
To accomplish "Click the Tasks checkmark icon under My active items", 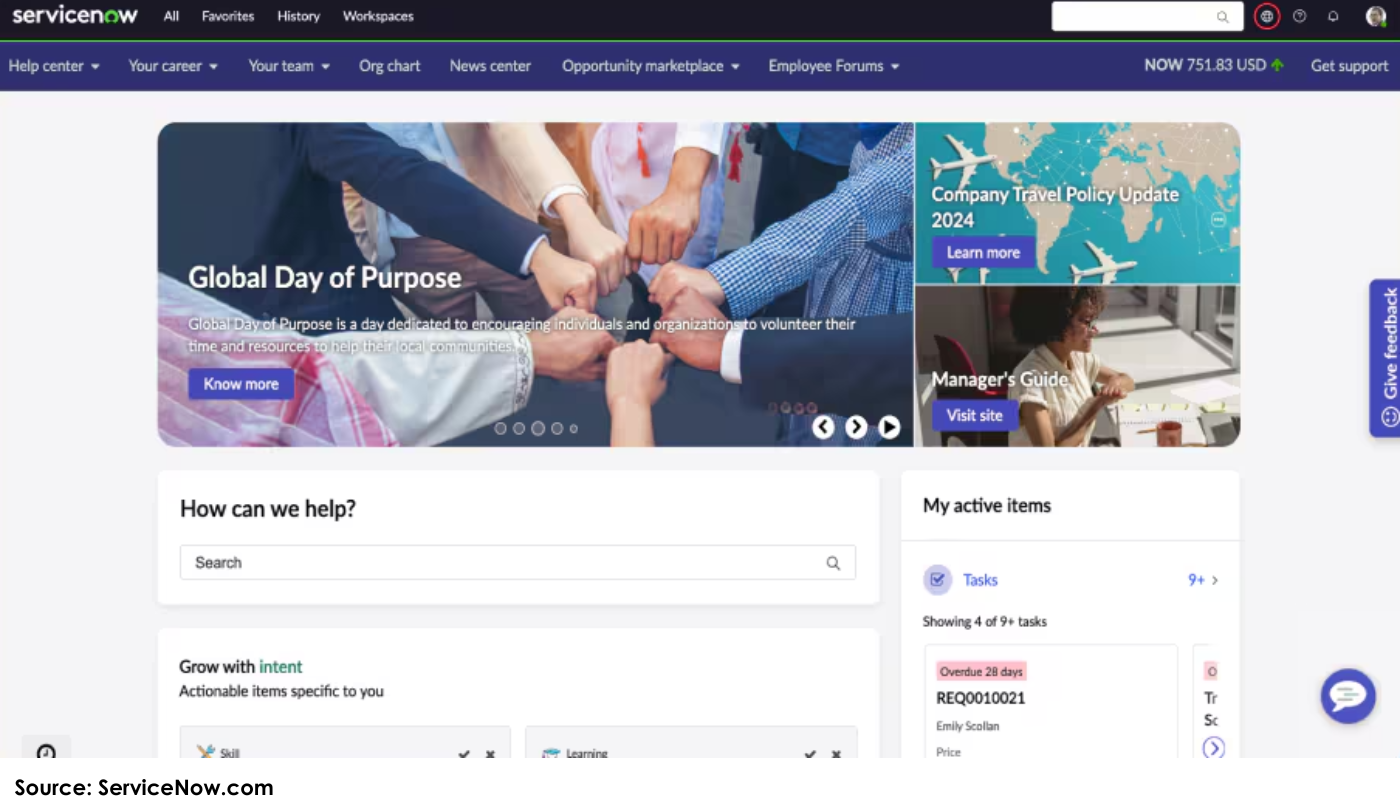I will click(x=937, y=579).
